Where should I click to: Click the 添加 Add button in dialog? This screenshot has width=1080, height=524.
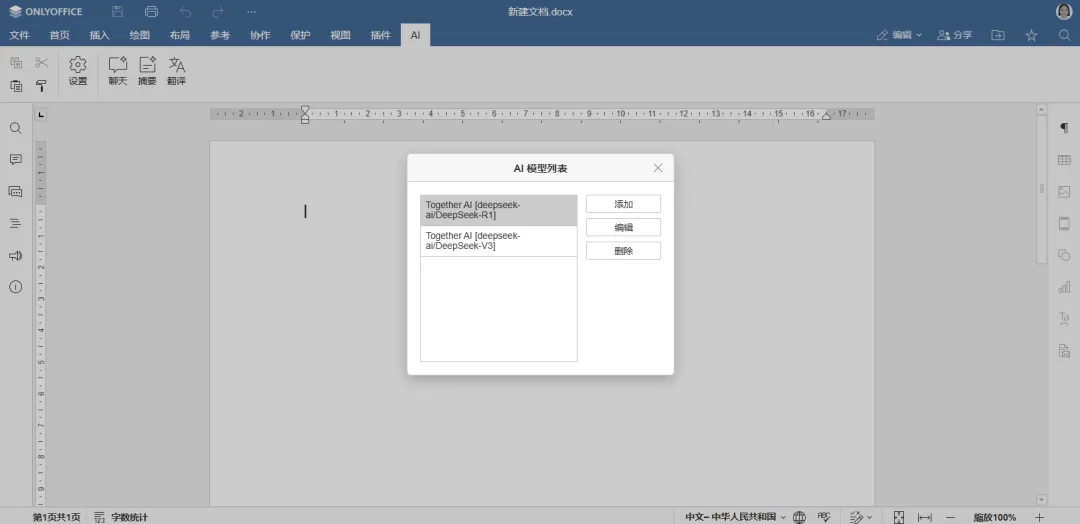(x=623, y=204)
